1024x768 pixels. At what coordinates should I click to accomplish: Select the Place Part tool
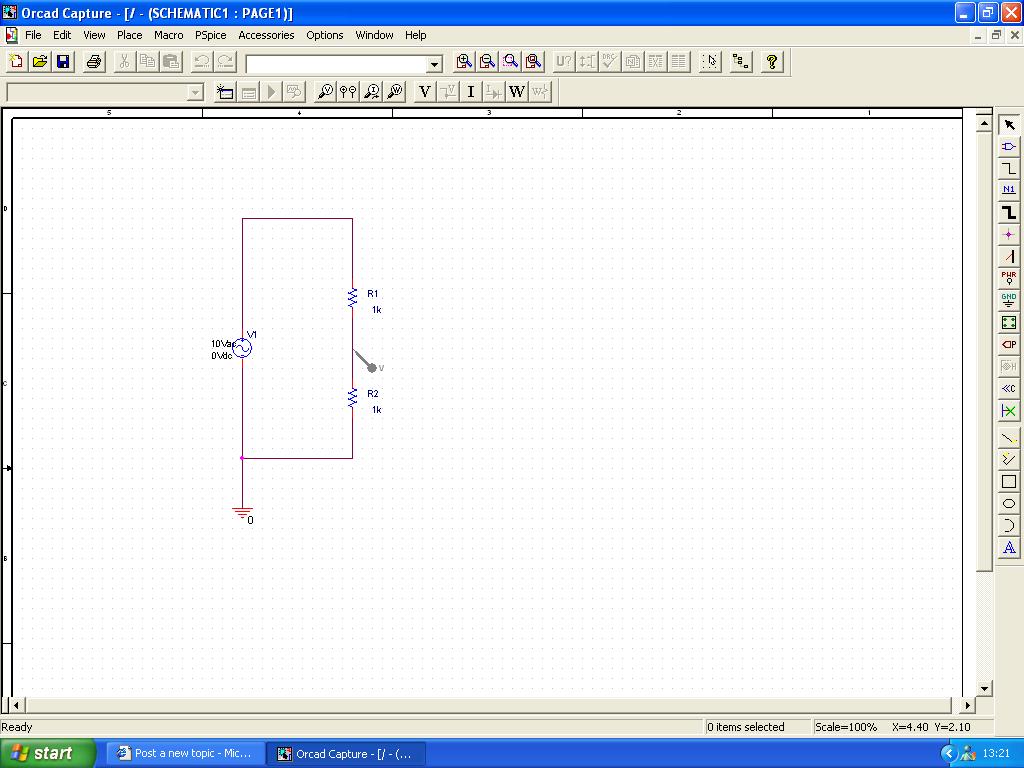[x=1009, y=147]
